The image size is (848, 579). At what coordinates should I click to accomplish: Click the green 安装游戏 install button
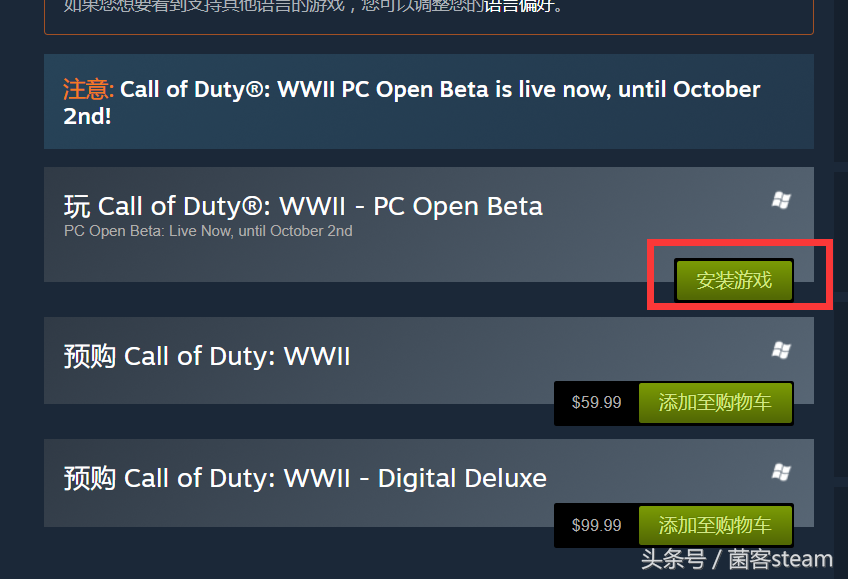[x=733, y=280]
